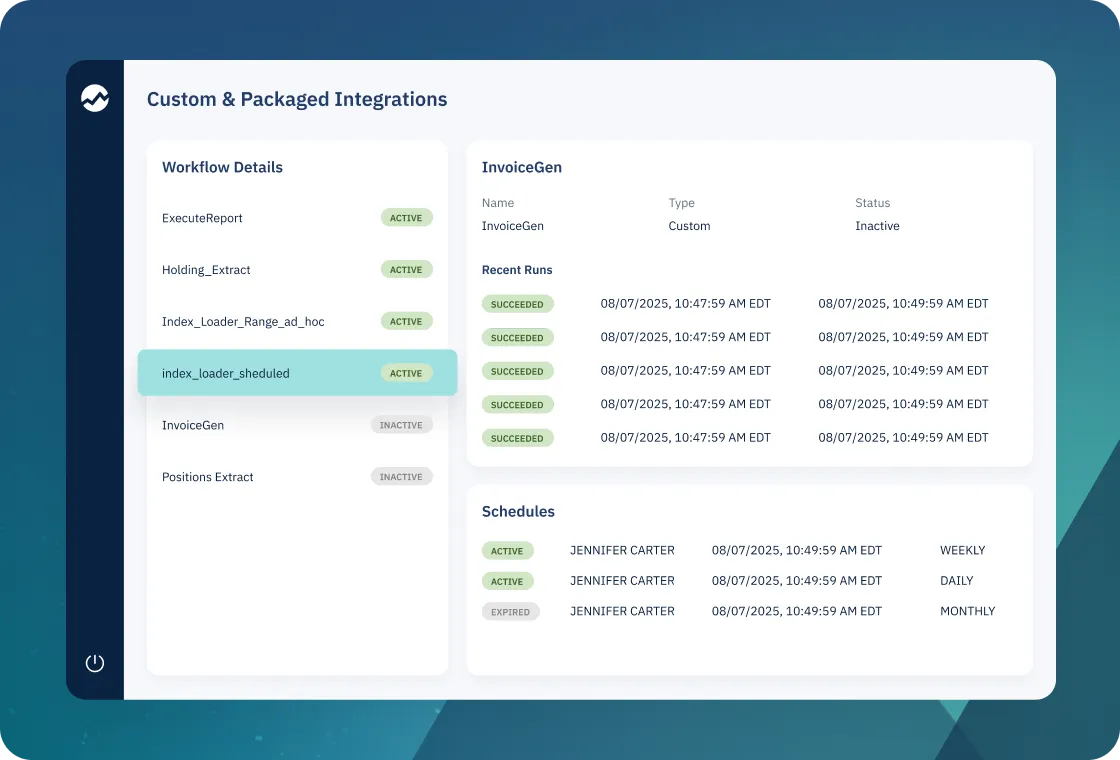Click the first SUCCEEDED run badge
This screenshot has width=1120, height=760.
point(517,304)
